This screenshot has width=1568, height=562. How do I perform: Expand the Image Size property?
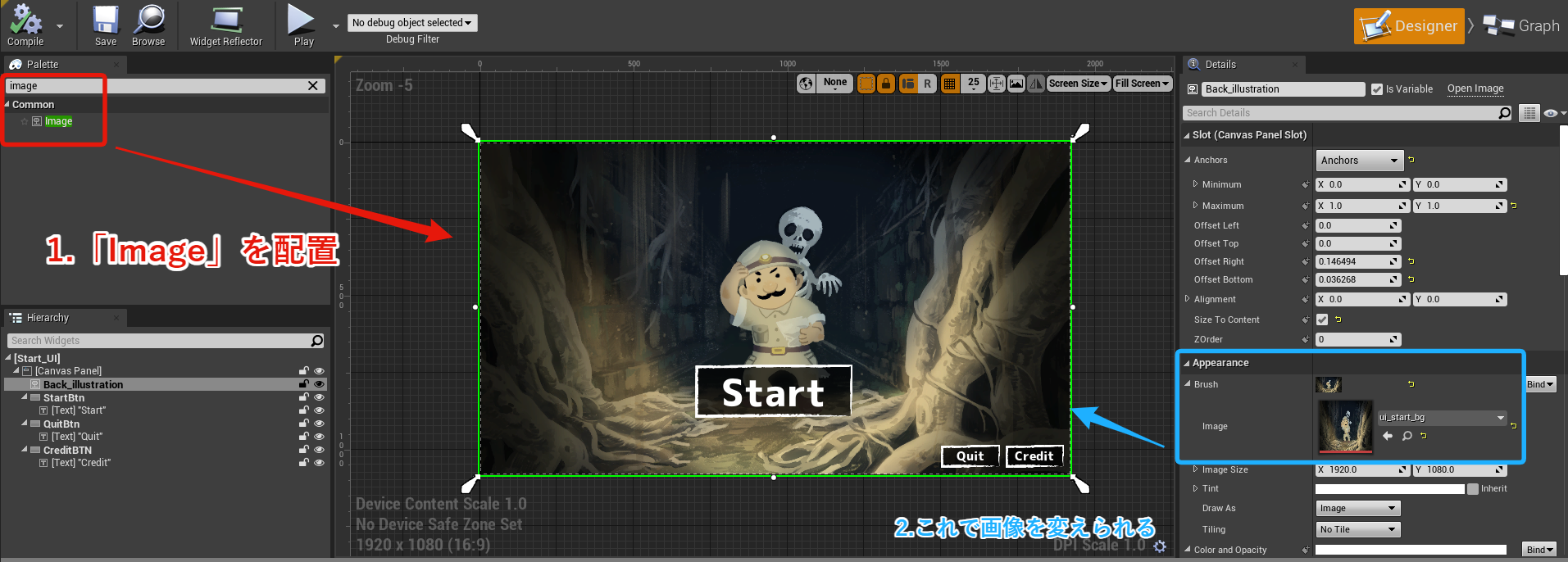pyautogui.click(x=1196, y=469)
